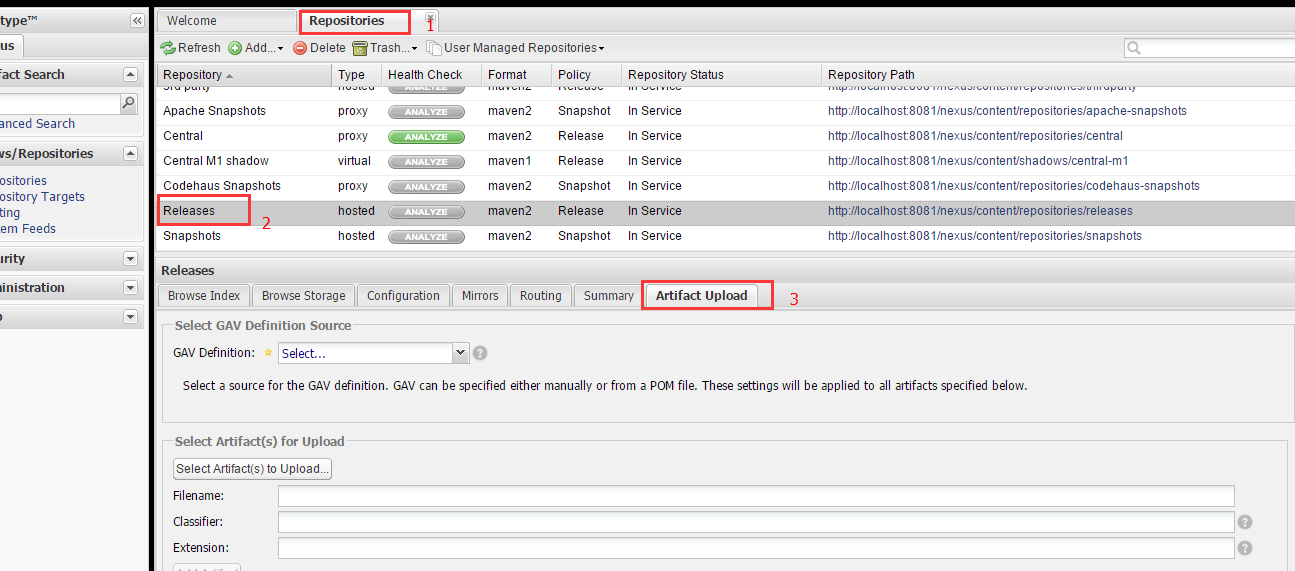The width and height of the screenshot is (1295, 571).
Task: Open User Managed Repositories filter dropdown
Action: click(x=515, y=47)
